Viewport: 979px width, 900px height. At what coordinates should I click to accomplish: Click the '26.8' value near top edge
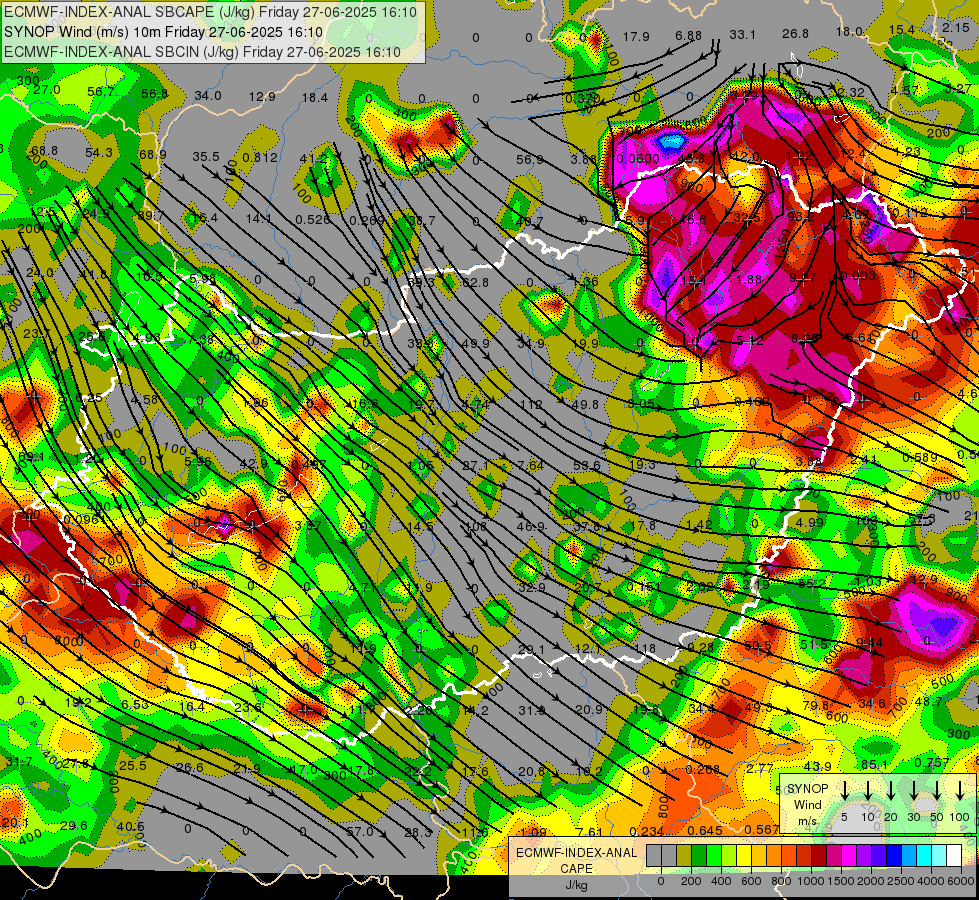795,34
